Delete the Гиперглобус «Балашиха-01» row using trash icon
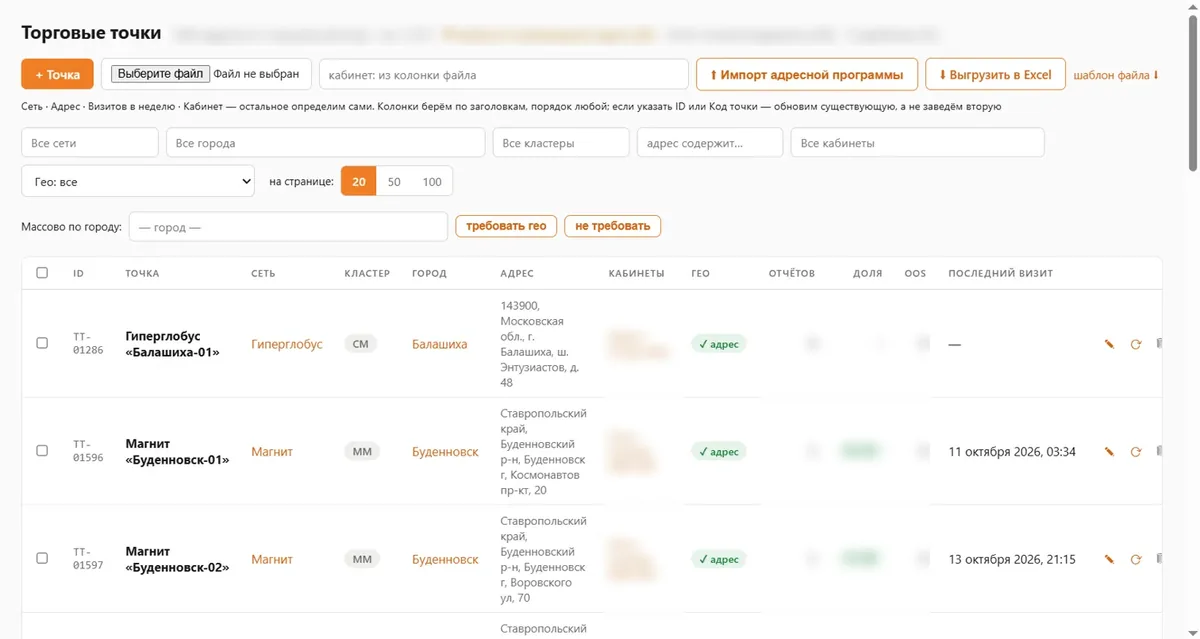This screenshot has width=1200, height=639. pyautogui.click(x=1159, y=344)
